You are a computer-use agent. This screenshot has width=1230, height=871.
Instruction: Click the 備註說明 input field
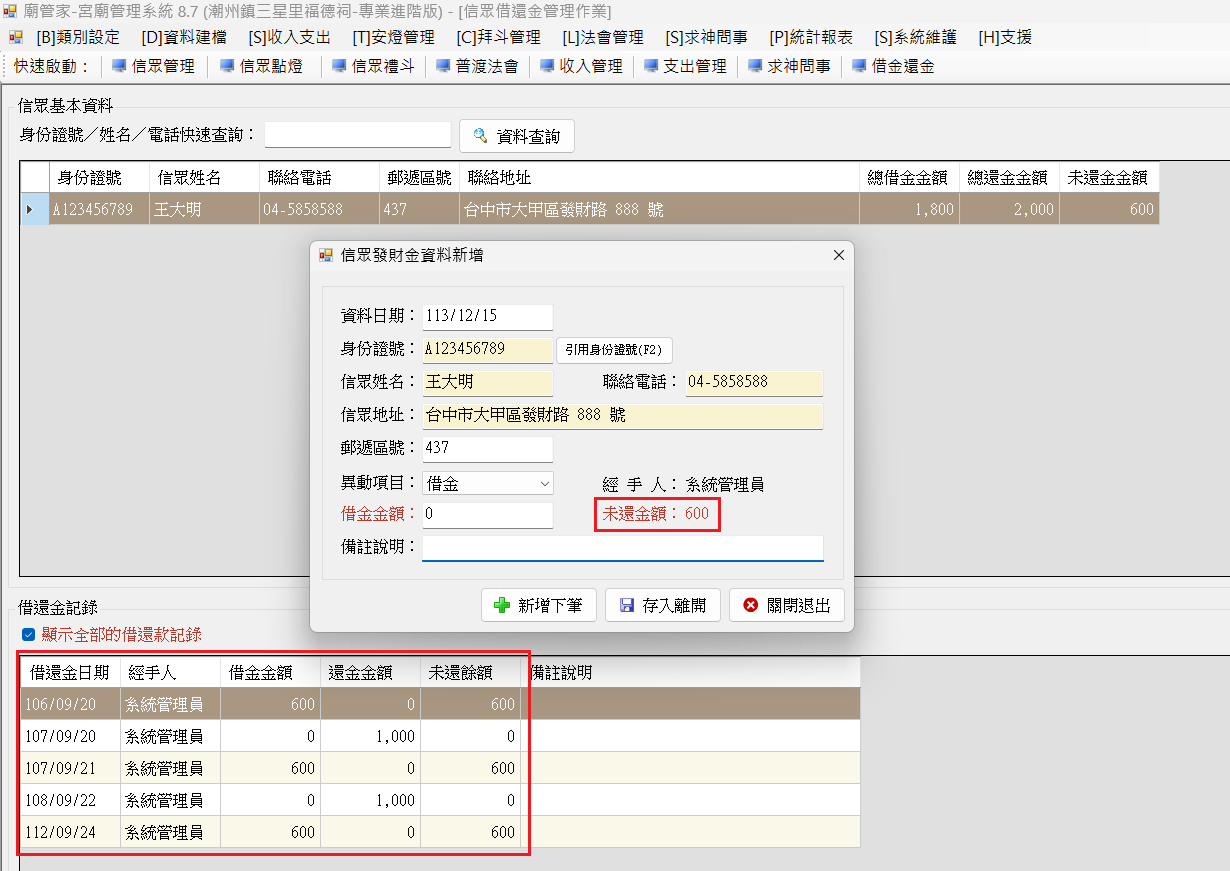[623, 548]
